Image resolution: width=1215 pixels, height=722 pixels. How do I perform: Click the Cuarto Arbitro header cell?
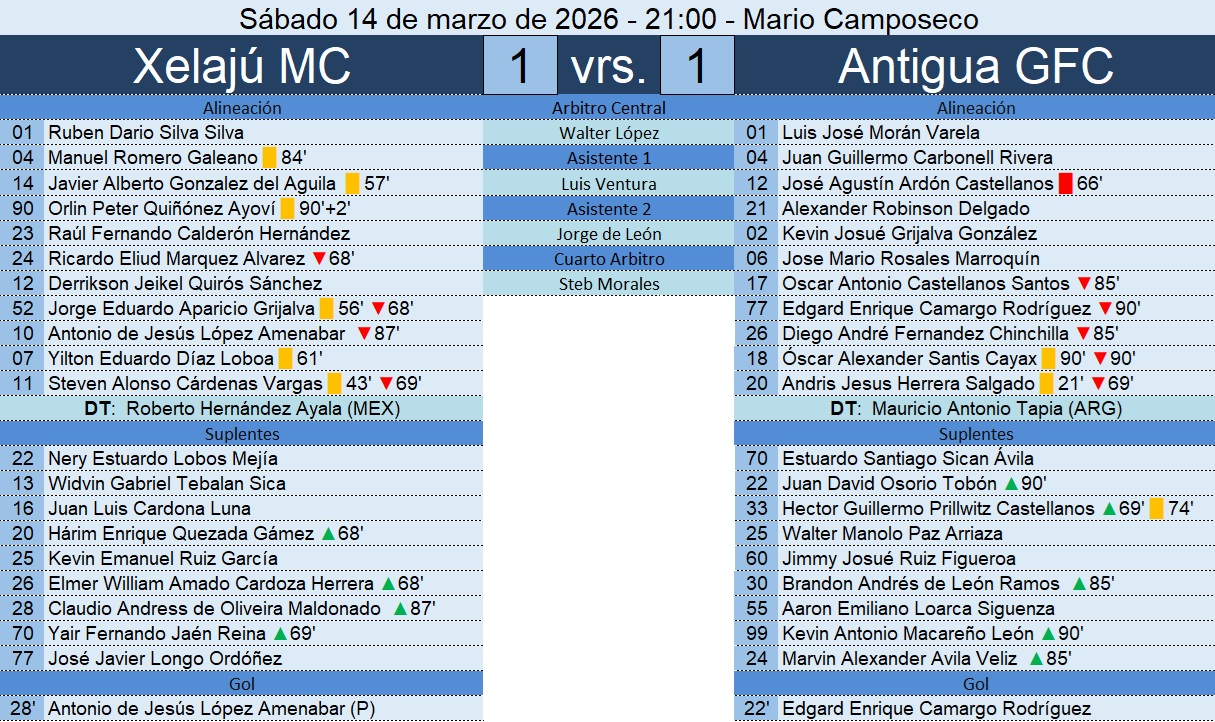point(608,259)
